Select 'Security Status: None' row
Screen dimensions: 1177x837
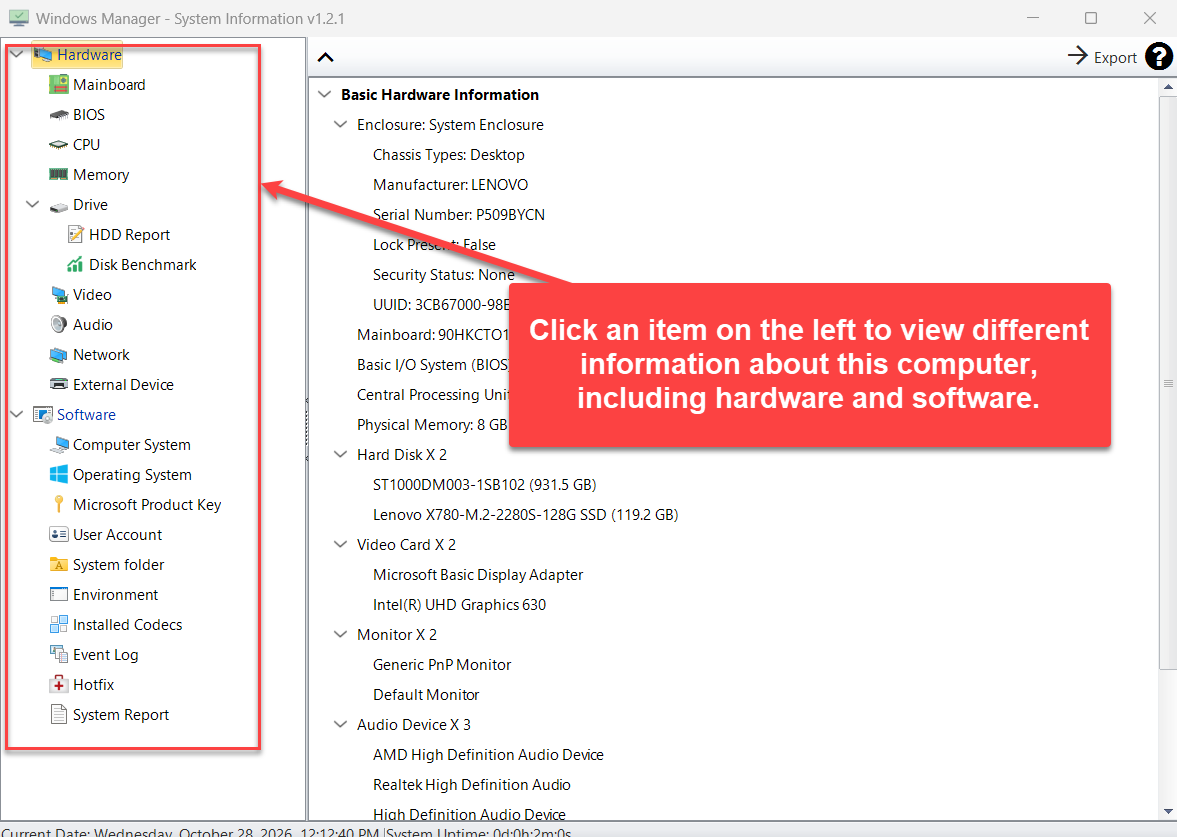click(x=444, y=275)
